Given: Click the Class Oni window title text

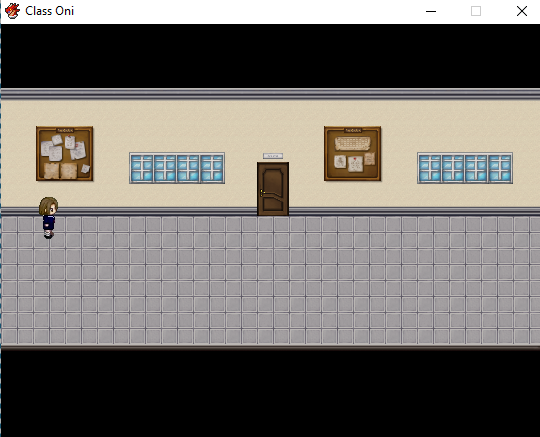Looking at the screenshot, I should 50,11.
